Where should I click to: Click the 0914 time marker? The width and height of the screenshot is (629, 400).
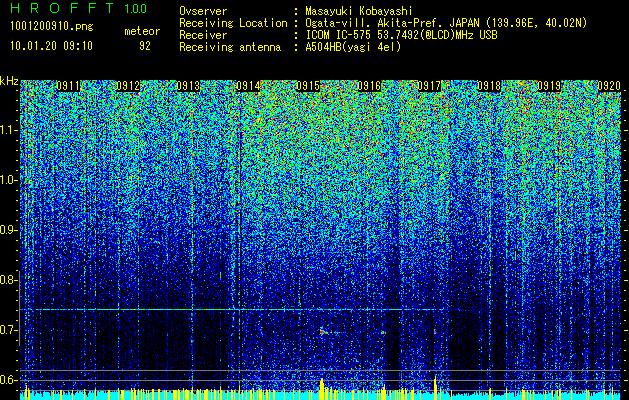pos(248,85)
